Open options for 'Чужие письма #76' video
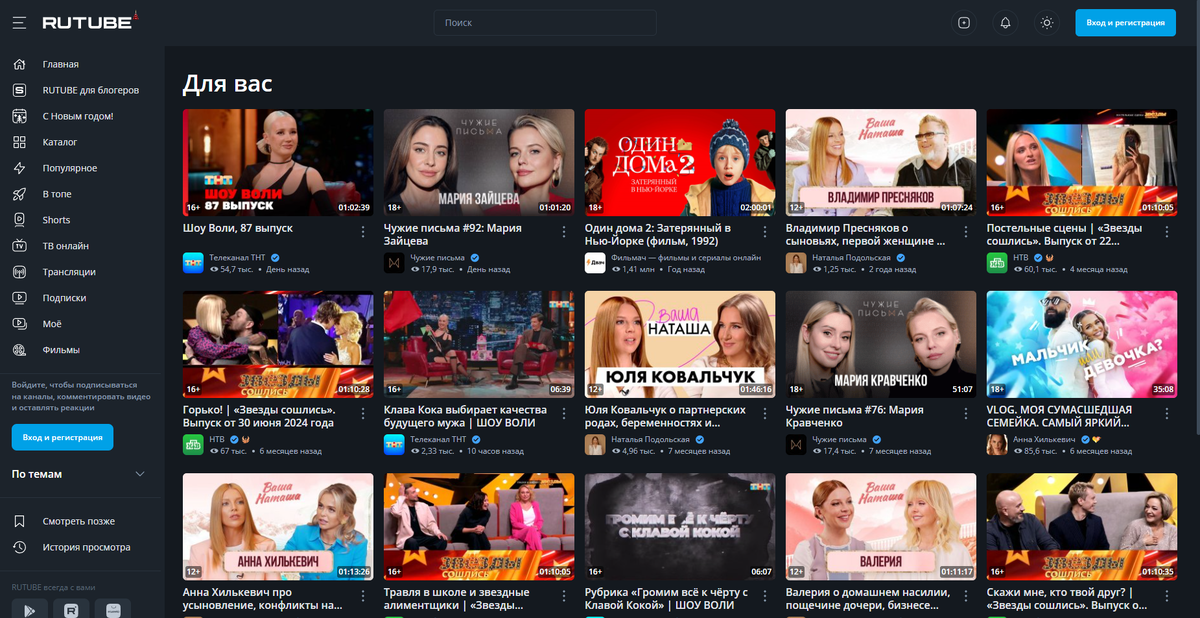1200x618 pixels. point(966,413)
